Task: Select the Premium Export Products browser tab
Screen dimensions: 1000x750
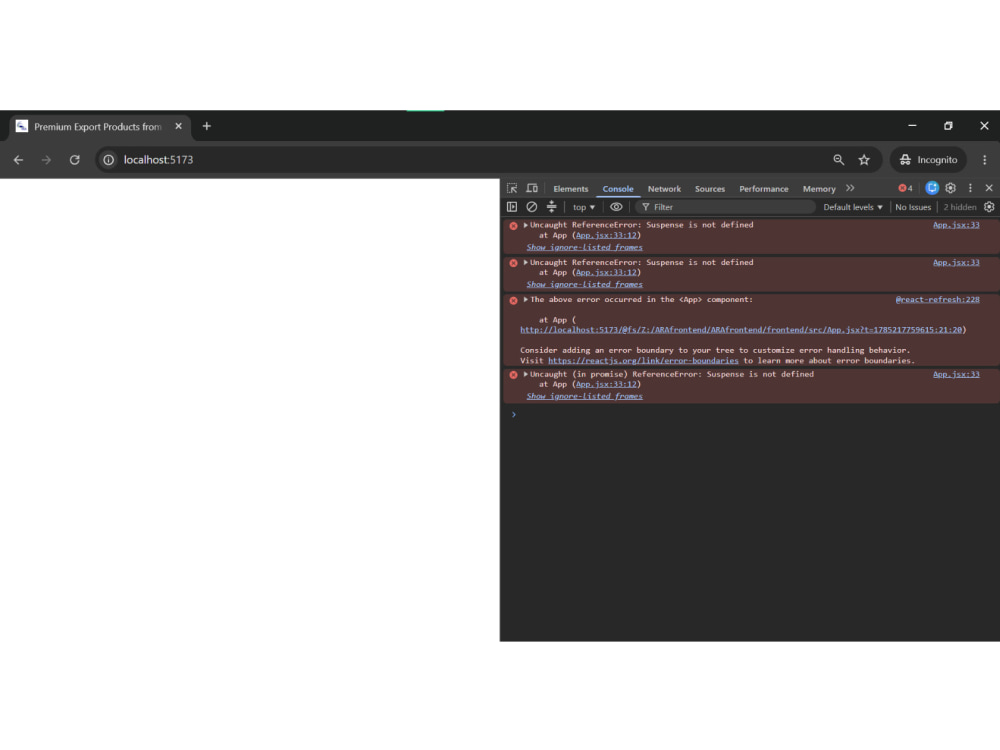Action: (99, 126)
